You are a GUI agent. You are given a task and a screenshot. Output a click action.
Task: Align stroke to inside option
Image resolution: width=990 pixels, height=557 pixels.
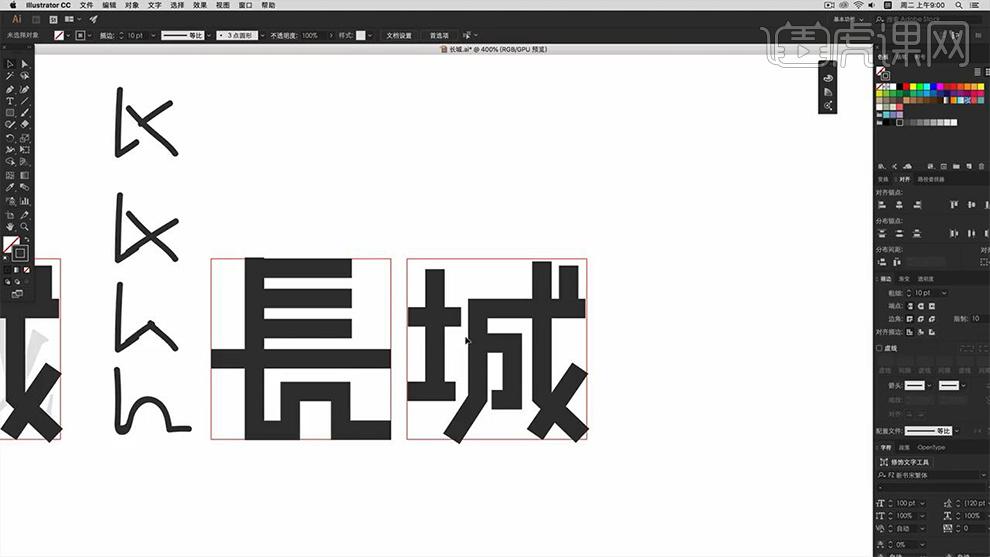[x=921, y=332]
